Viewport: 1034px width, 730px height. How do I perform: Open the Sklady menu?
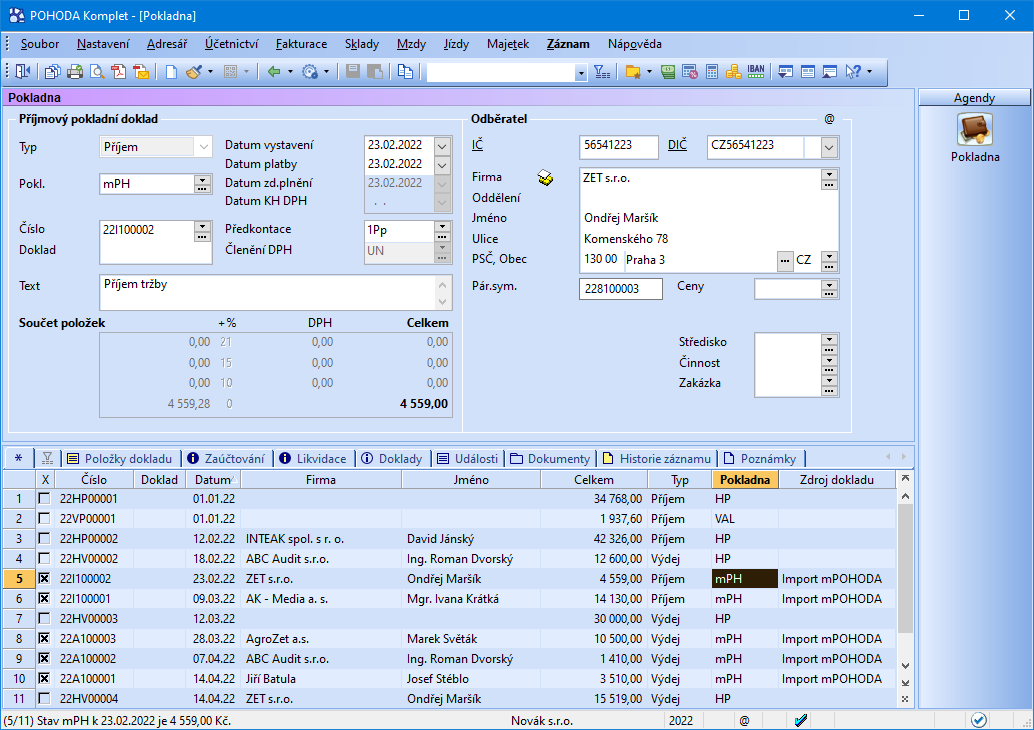click(x=362, y=44)
